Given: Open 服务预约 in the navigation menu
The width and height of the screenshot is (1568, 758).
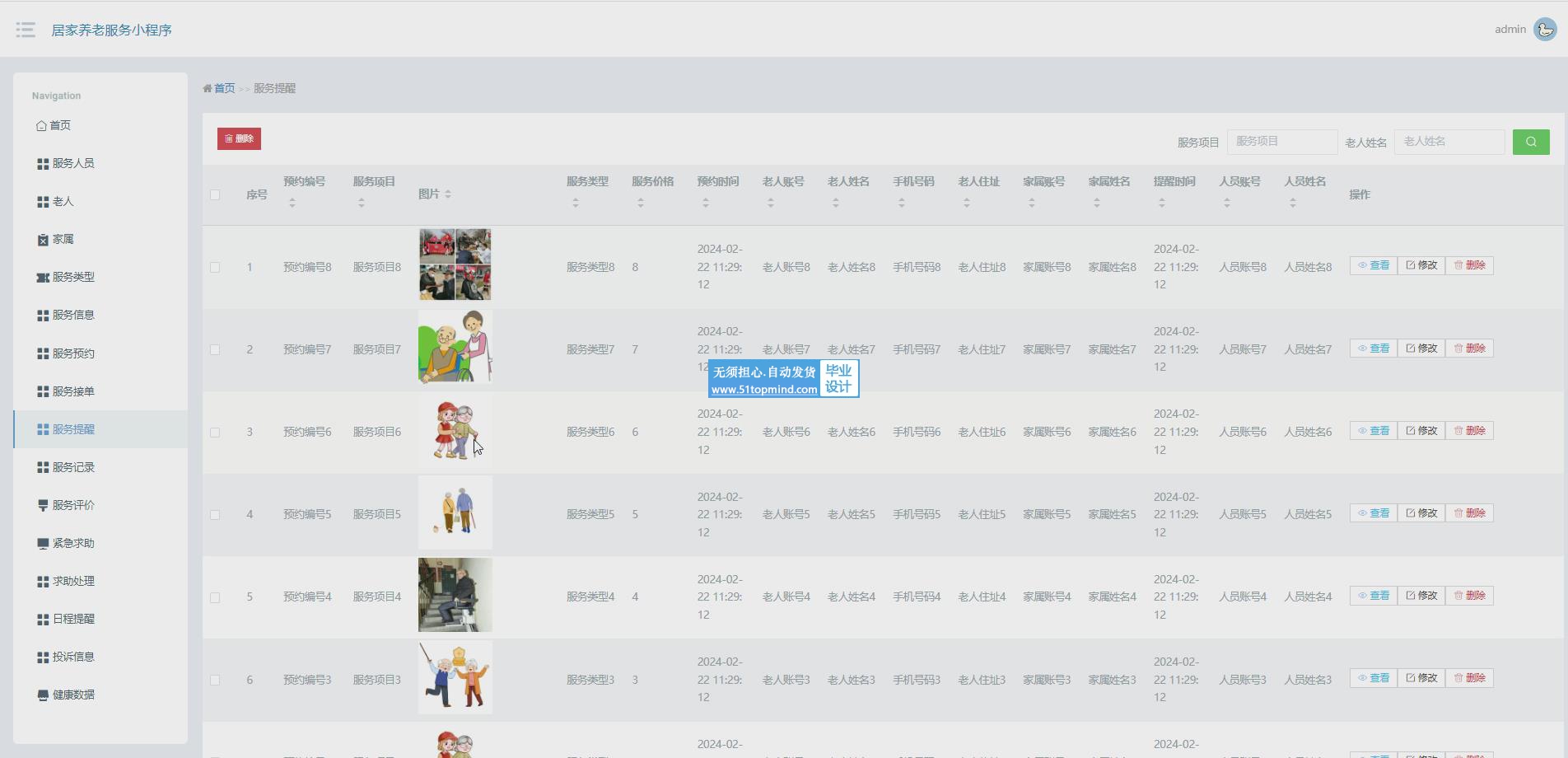Looking at the screenshot, I should (100, 353).
